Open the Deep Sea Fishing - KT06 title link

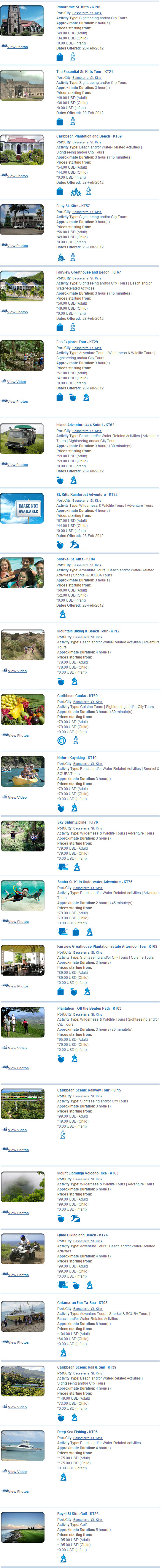pos(77,1432)
